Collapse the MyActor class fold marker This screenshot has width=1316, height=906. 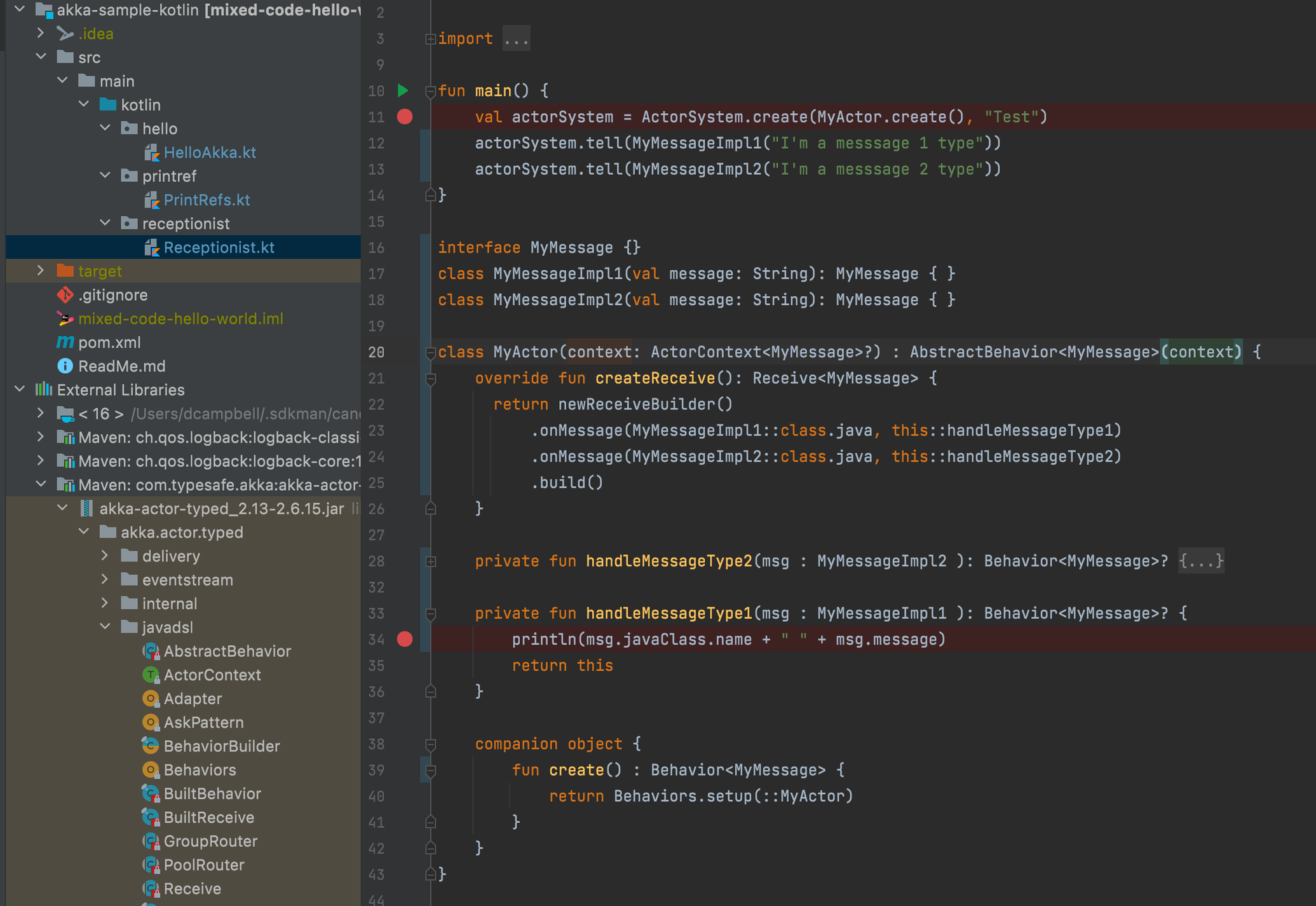(430, 352)
